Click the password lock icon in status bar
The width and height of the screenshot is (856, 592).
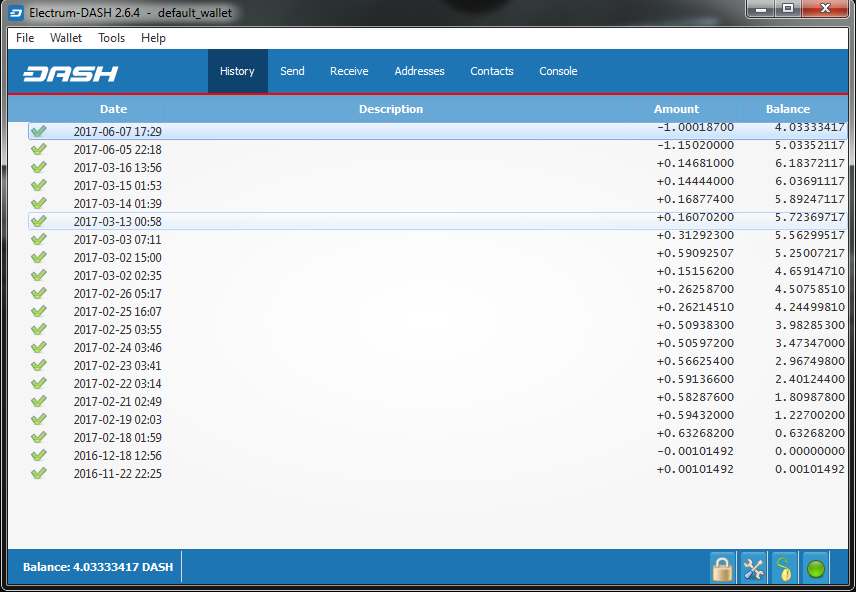(x=722, y=569)
